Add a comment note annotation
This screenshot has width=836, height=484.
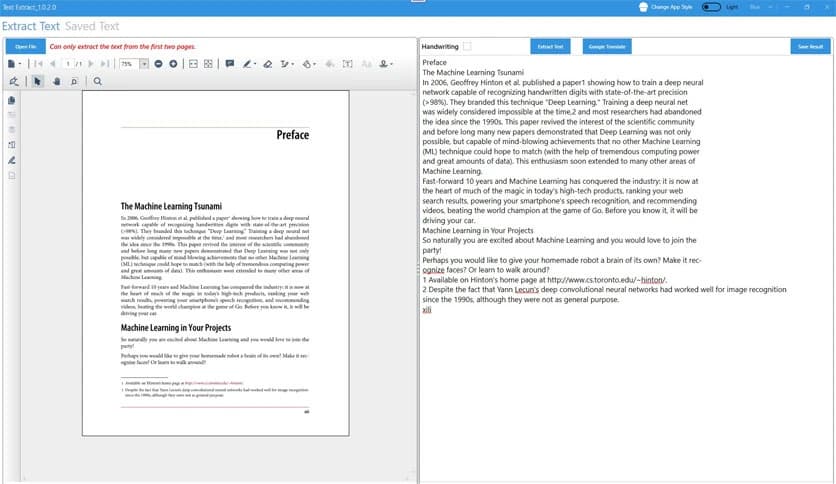point(230,64)
